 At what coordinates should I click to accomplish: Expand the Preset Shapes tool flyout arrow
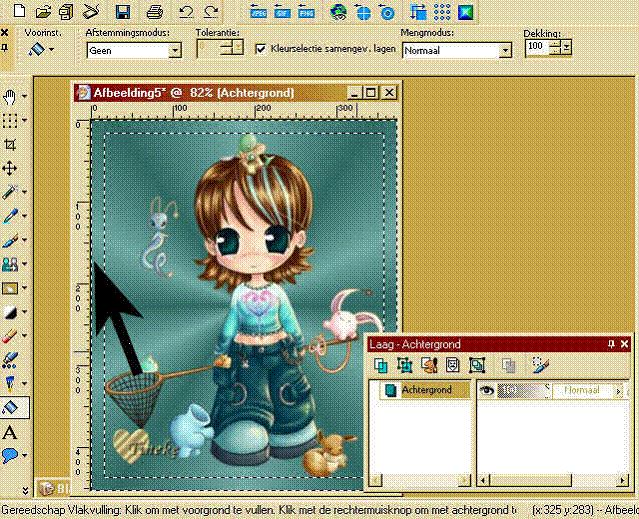[24, 455]
